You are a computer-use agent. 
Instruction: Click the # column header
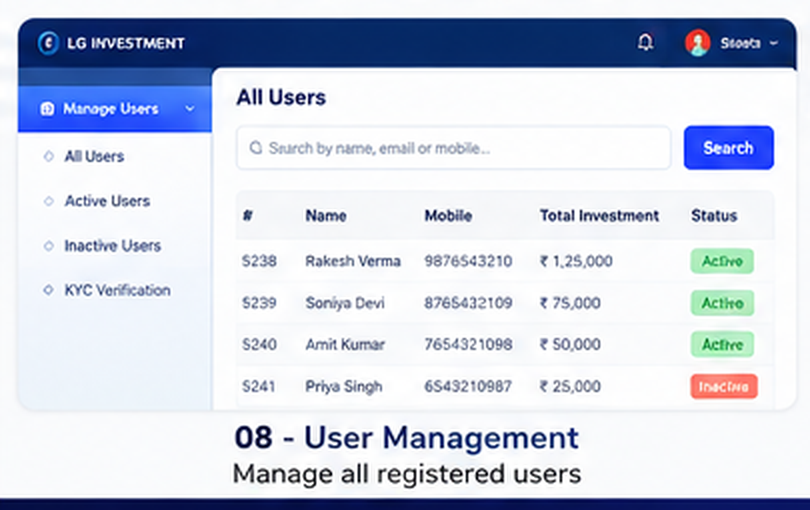[247, 215]
